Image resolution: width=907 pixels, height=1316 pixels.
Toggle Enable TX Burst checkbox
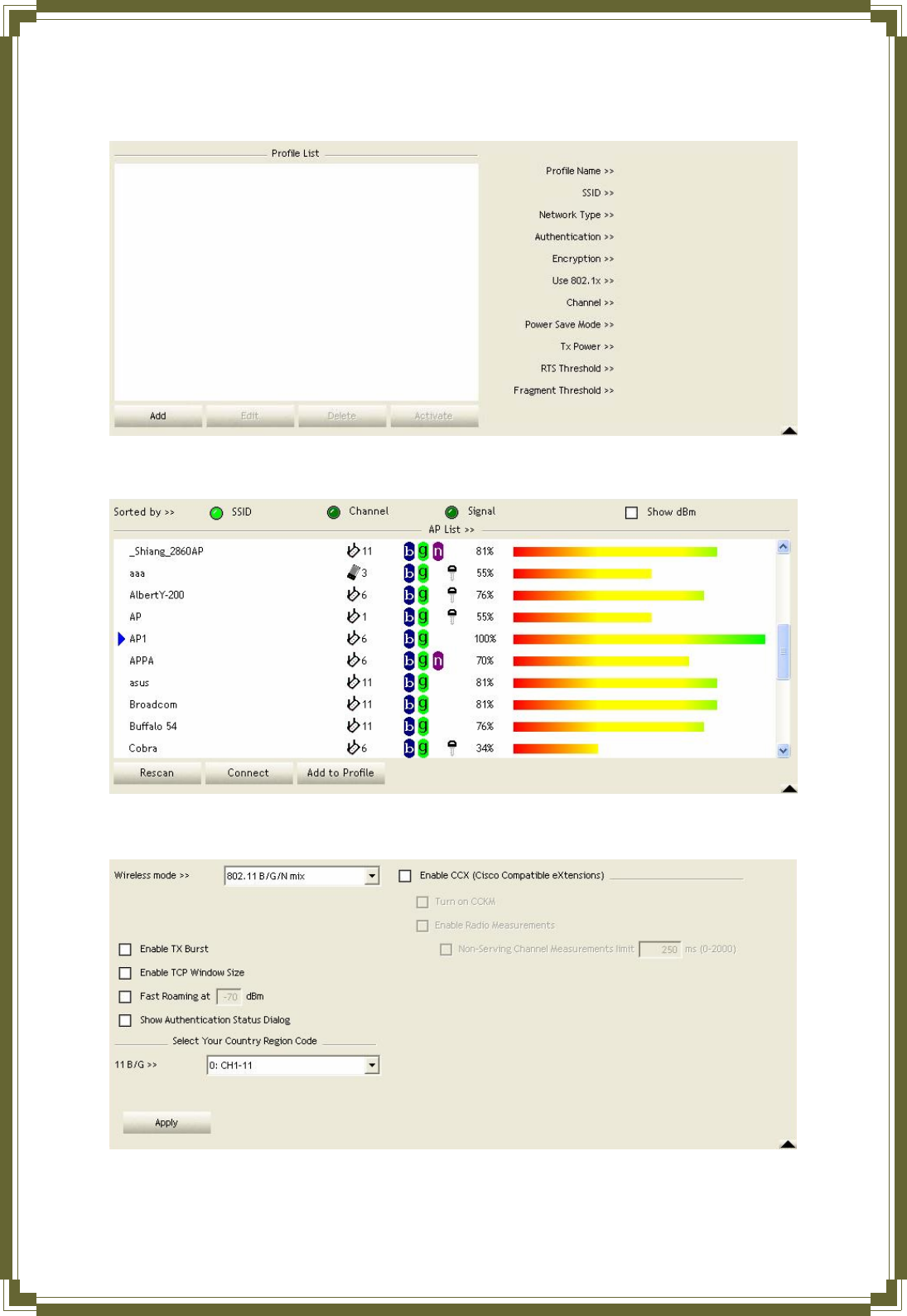(125, 950)
